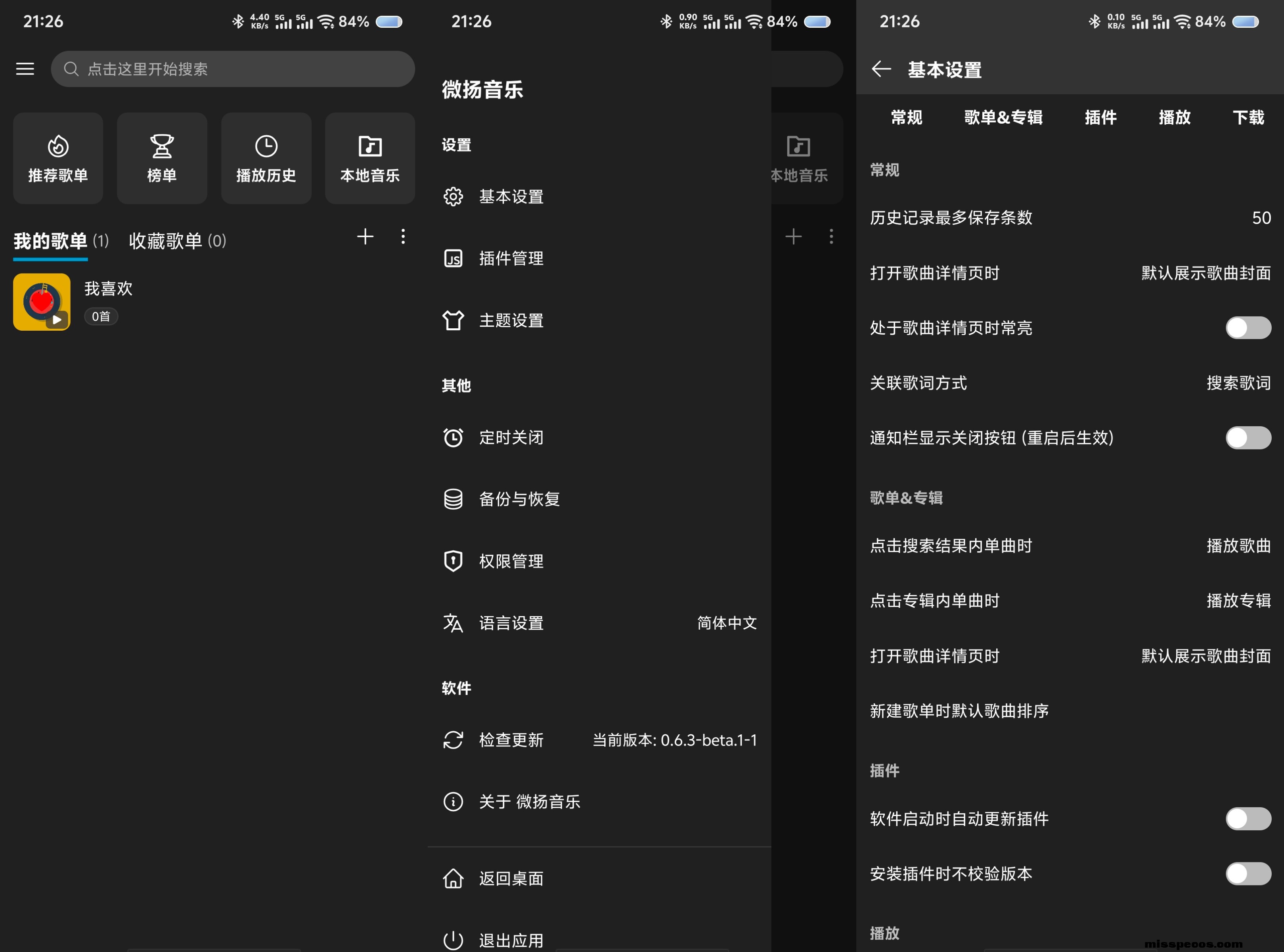Open Plugin Management (插件管理) entry
Image resolution: width=1284 pixels, height=952 pixels.
511,258
